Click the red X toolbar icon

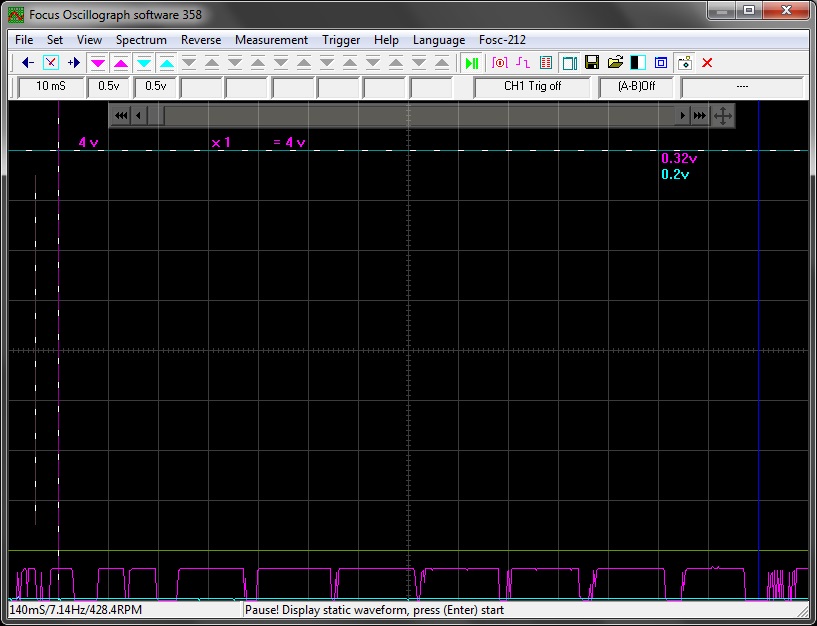[707, 63]
